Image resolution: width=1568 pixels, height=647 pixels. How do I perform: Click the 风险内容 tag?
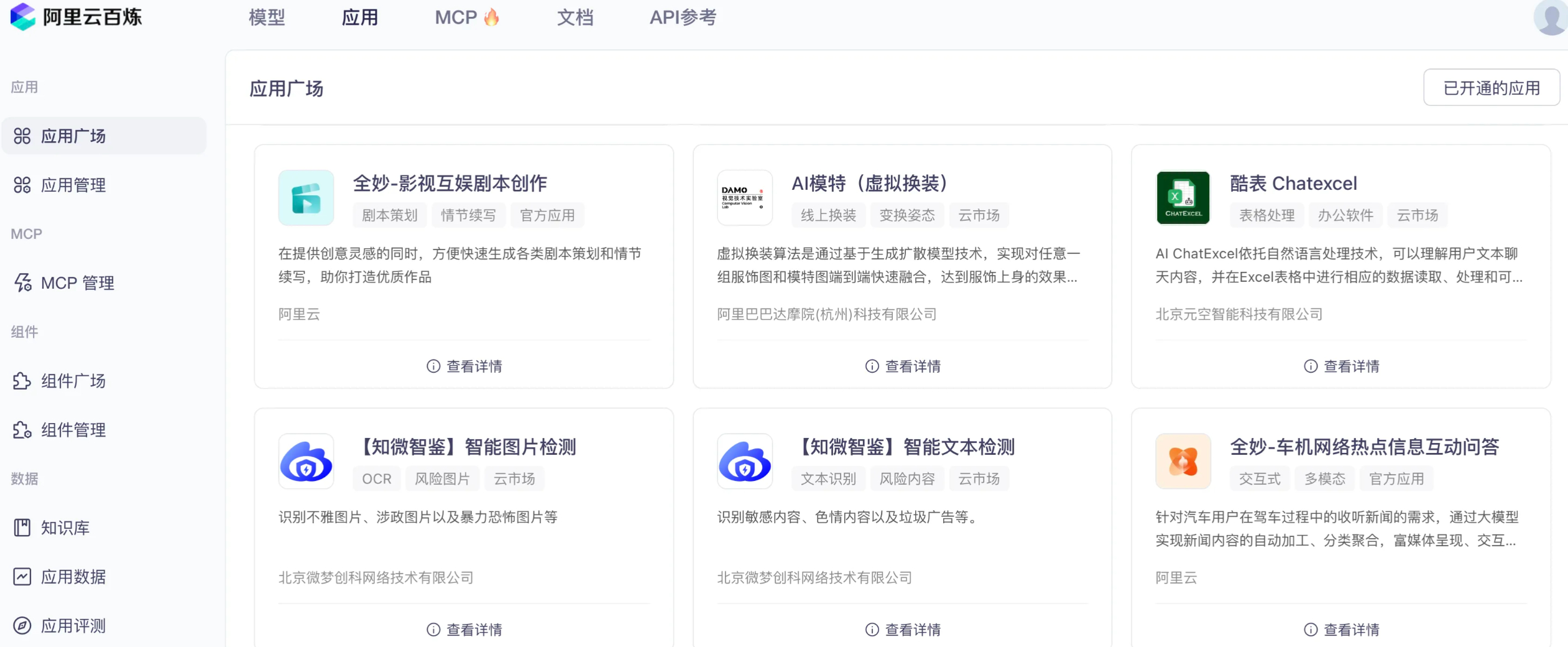tap(907, 478)
